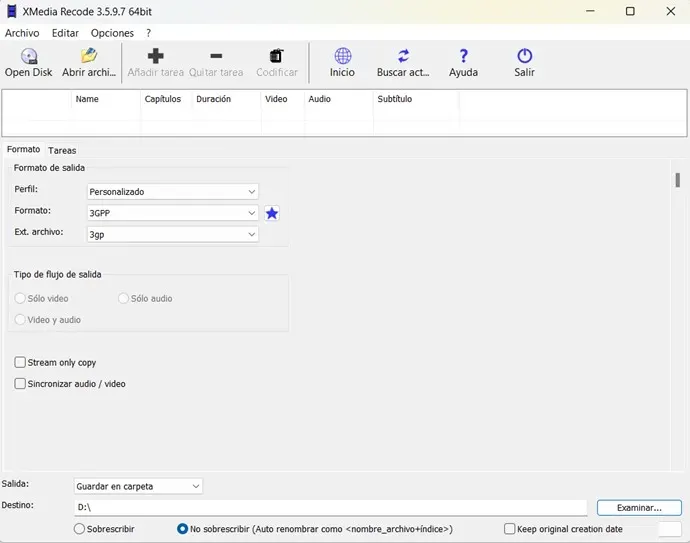Click the Audio column header
This screenshot has height=543, width=690.
(x=339, y=99)
